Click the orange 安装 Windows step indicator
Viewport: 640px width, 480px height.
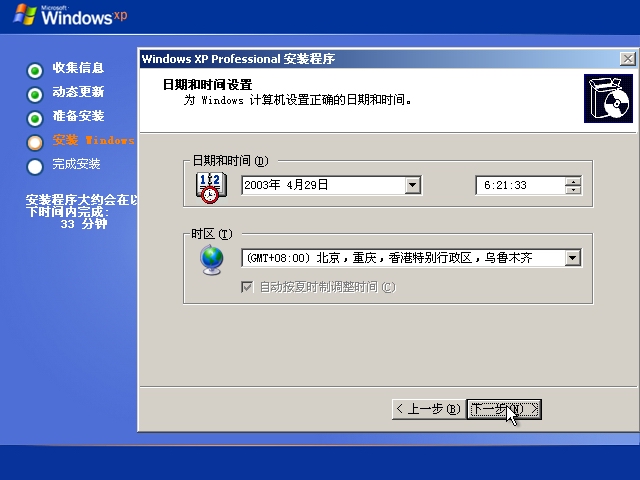(x=35, y=142)
